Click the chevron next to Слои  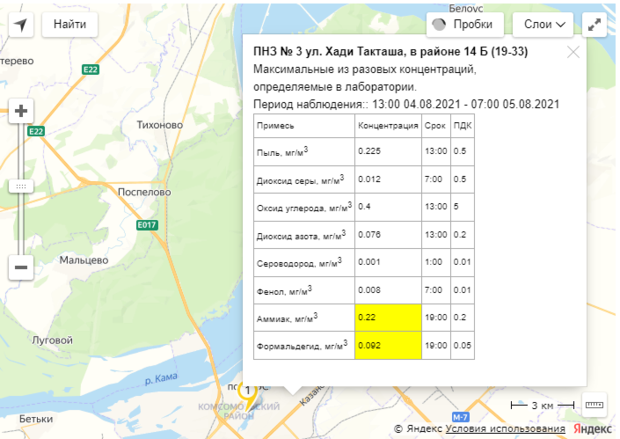point(563,24)
